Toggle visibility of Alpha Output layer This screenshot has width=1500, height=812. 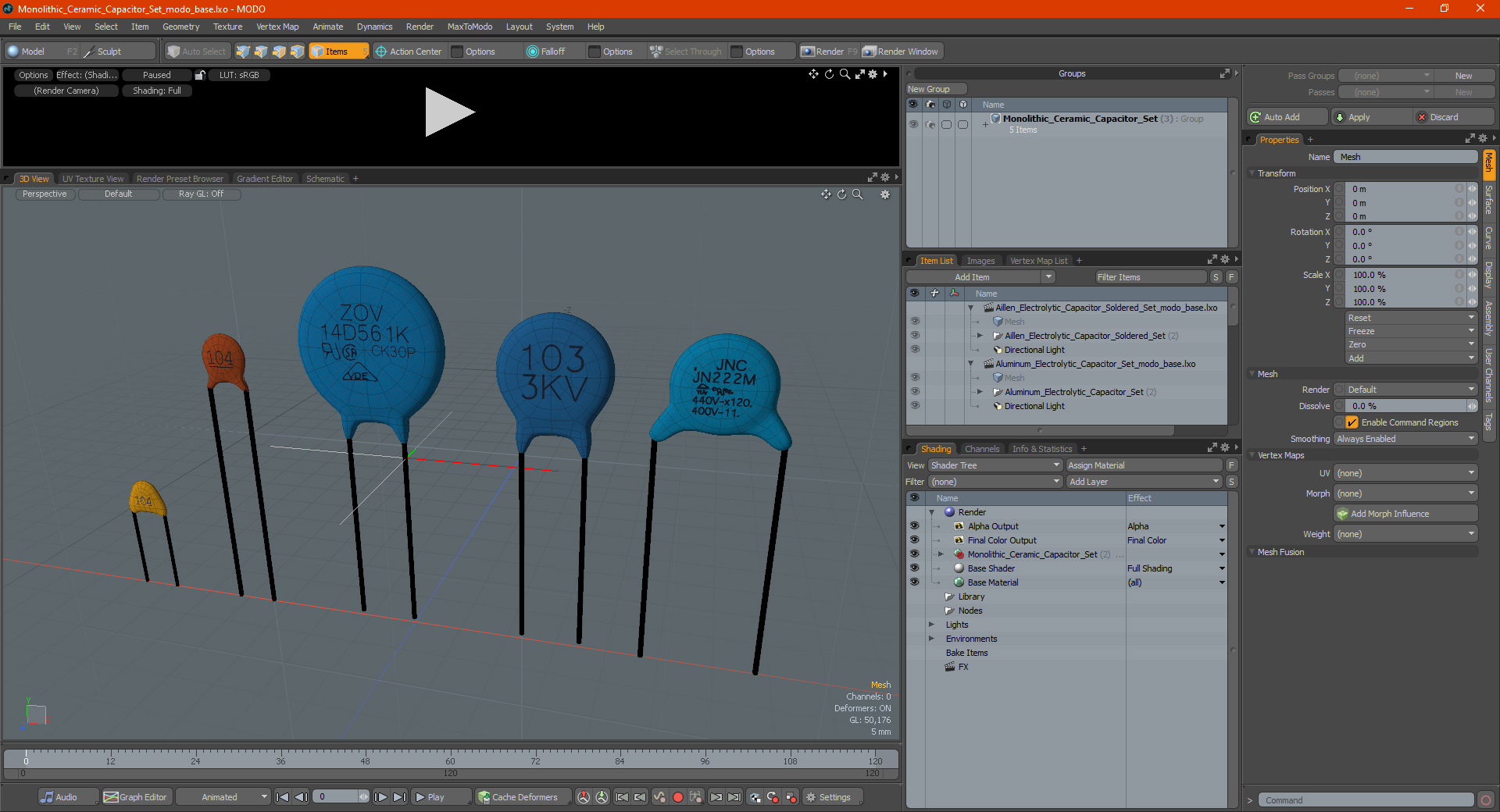[x=914, y=526]
